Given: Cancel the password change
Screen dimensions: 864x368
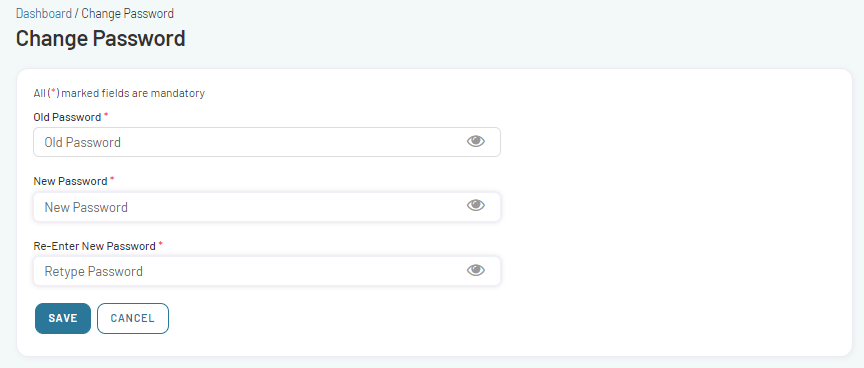Looking at the screenshot, I should [x=133, y=318].
